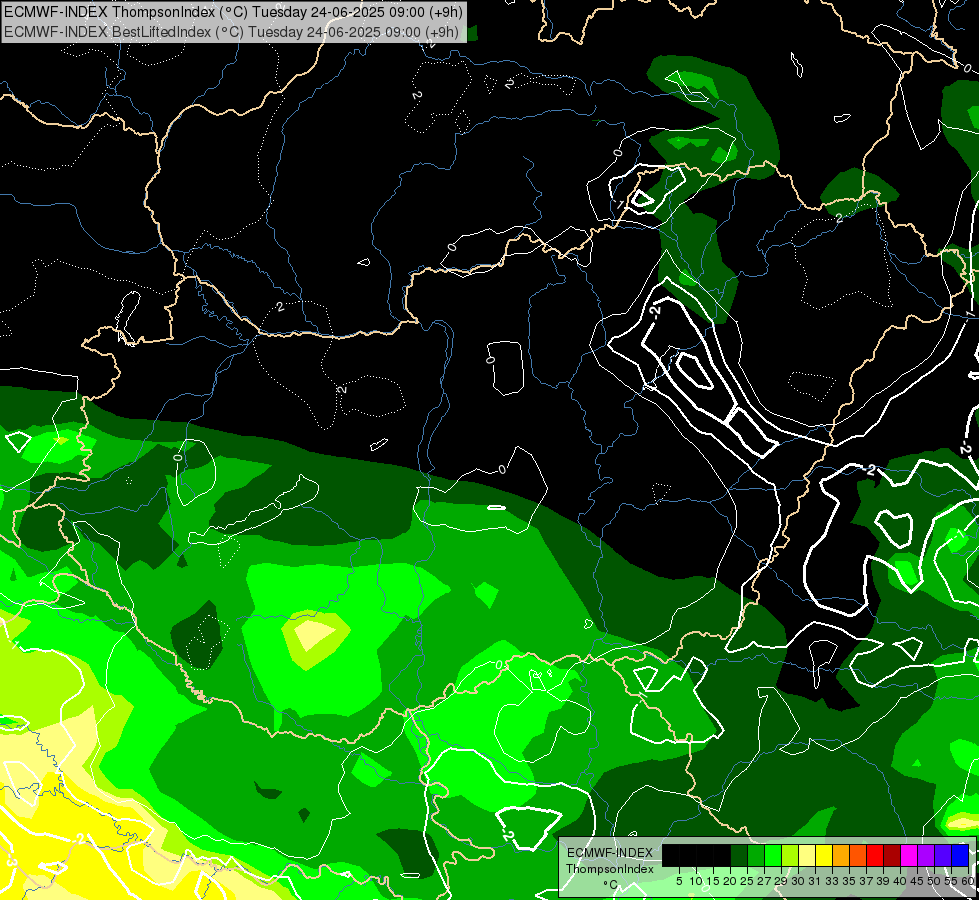Select the orange-red 35–37 legend swatch

coord(858,855)
